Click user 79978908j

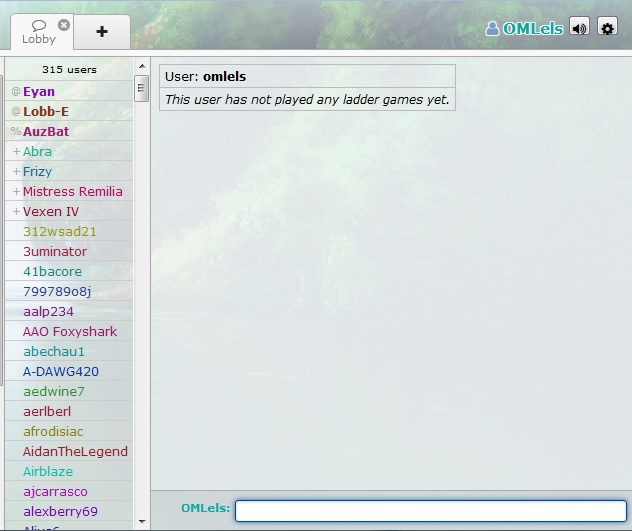point(69,291)
